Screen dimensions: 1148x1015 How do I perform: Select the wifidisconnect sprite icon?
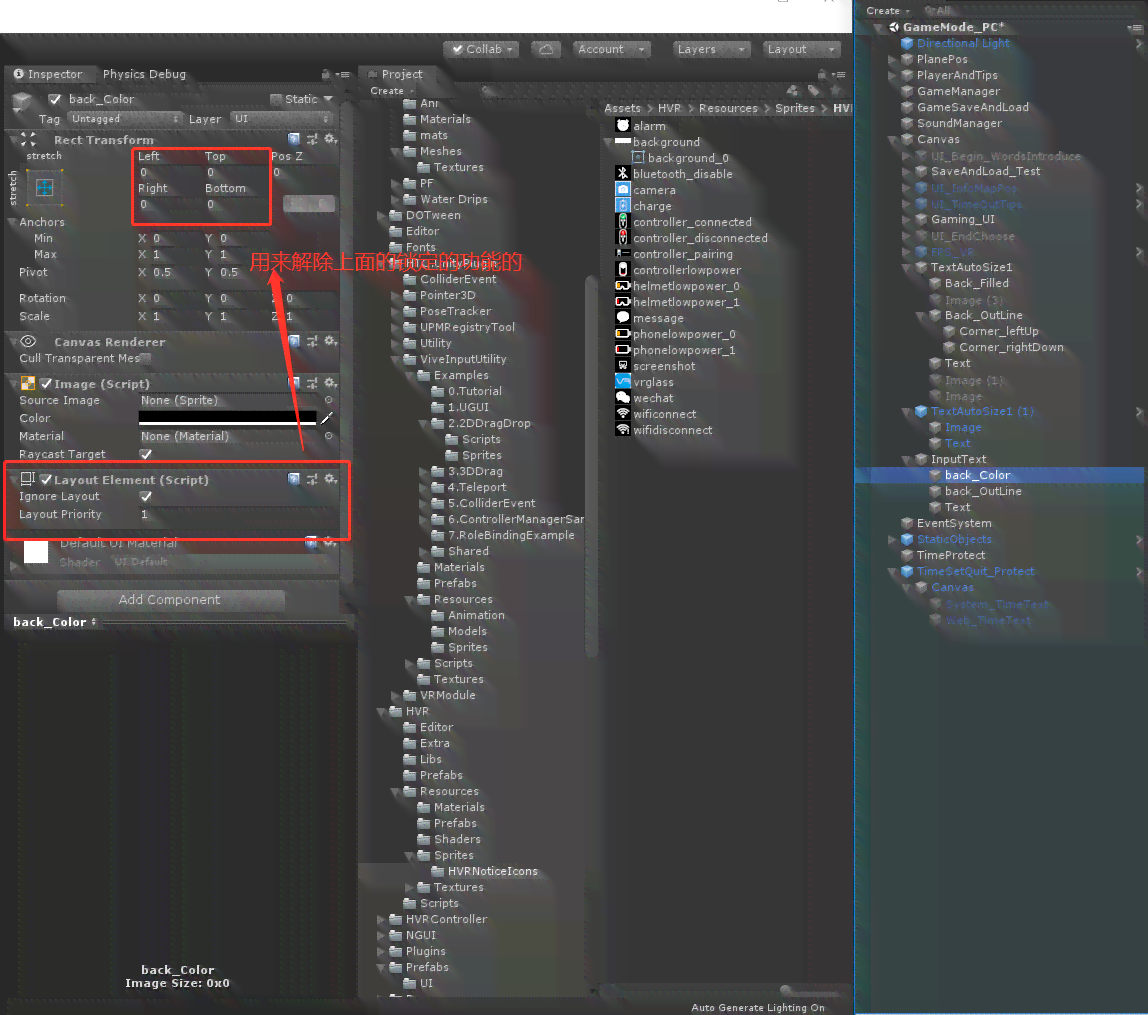coord(622,430)
